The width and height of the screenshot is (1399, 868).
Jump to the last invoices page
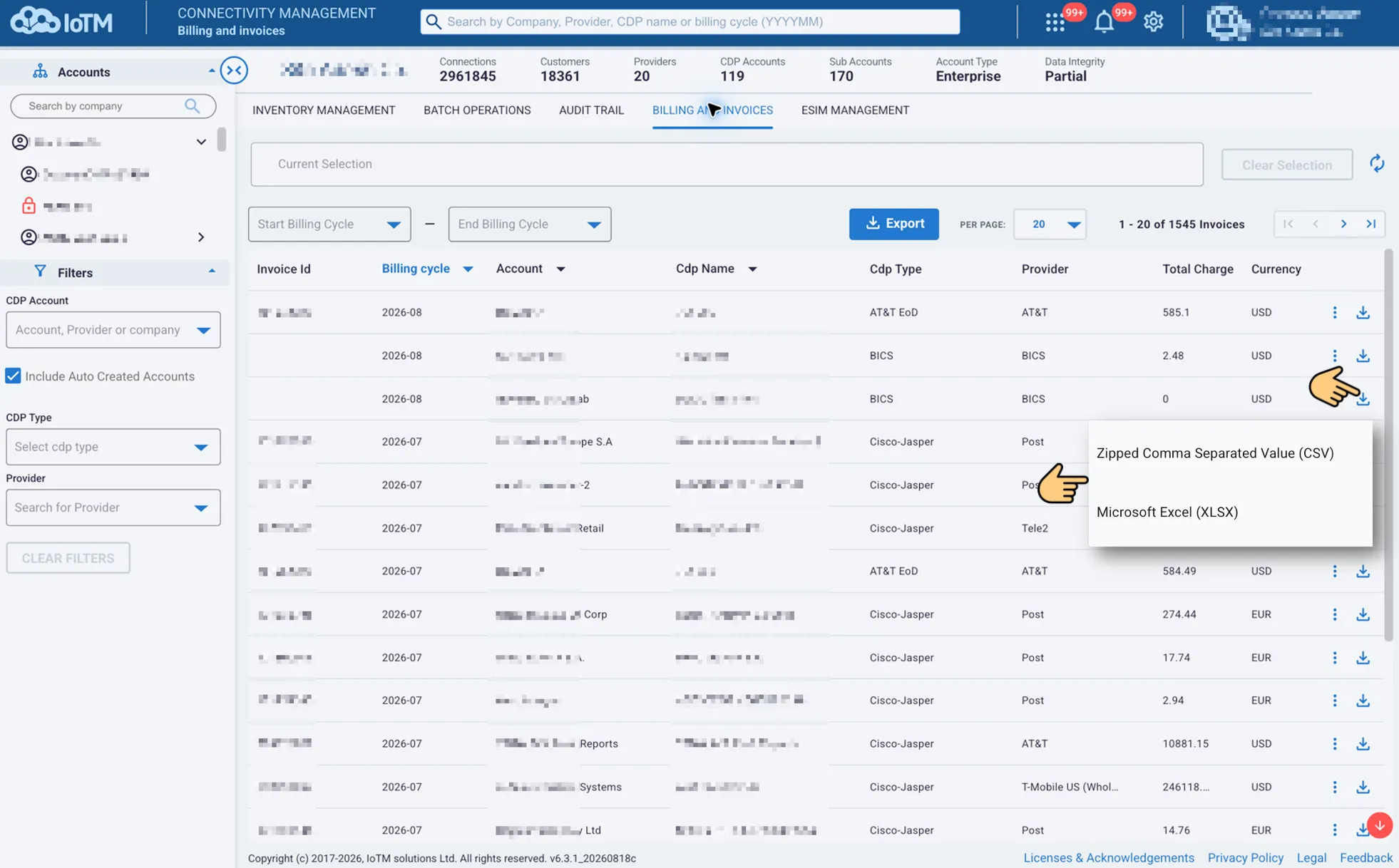(1370, 224)
